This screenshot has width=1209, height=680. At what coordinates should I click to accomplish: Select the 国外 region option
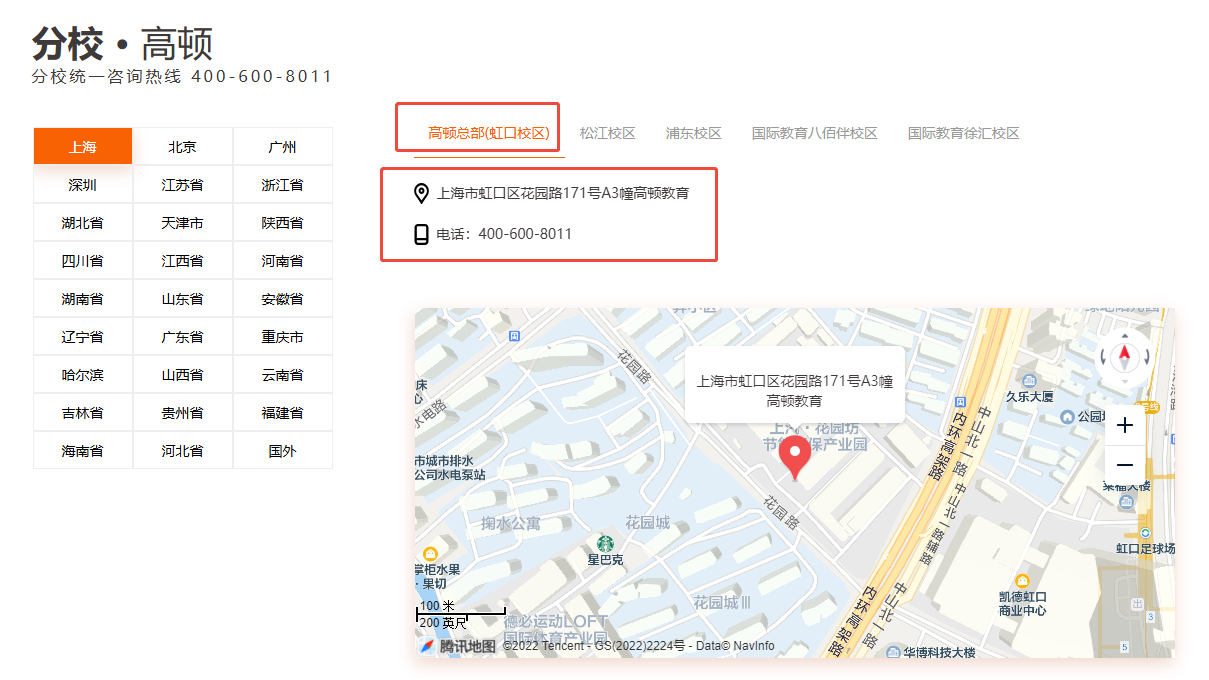[x=282, y=451]
